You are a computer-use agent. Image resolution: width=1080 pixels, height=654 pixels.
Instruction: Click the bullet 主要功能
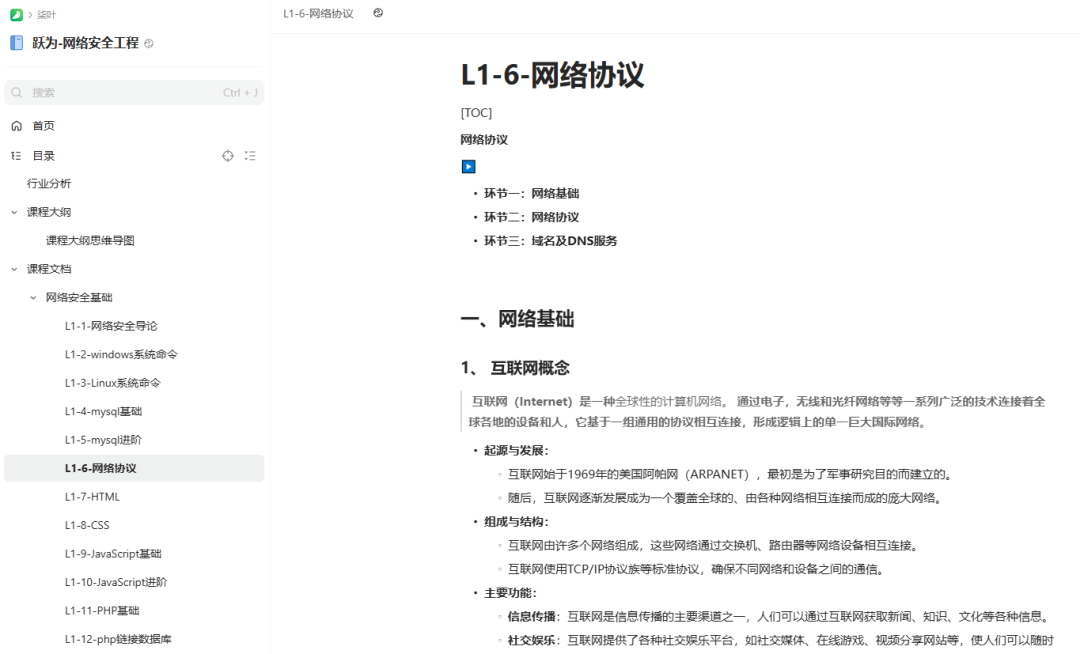[x=510, y=593]
